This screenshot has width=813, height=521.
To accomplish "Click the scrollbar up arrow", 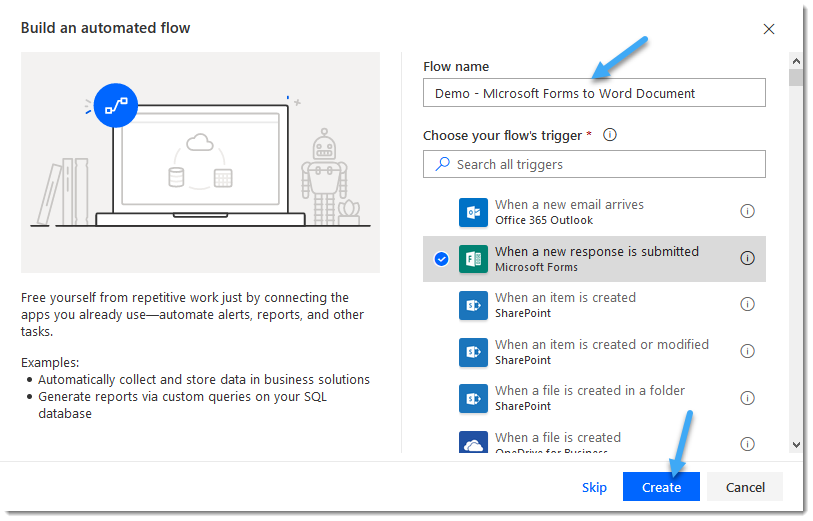I will [x=796, y=61].
